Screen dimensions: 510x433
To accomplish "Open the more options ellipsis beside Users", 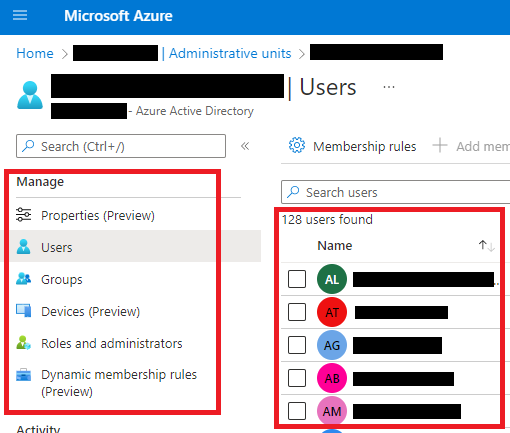I will [x=389, y=87].
